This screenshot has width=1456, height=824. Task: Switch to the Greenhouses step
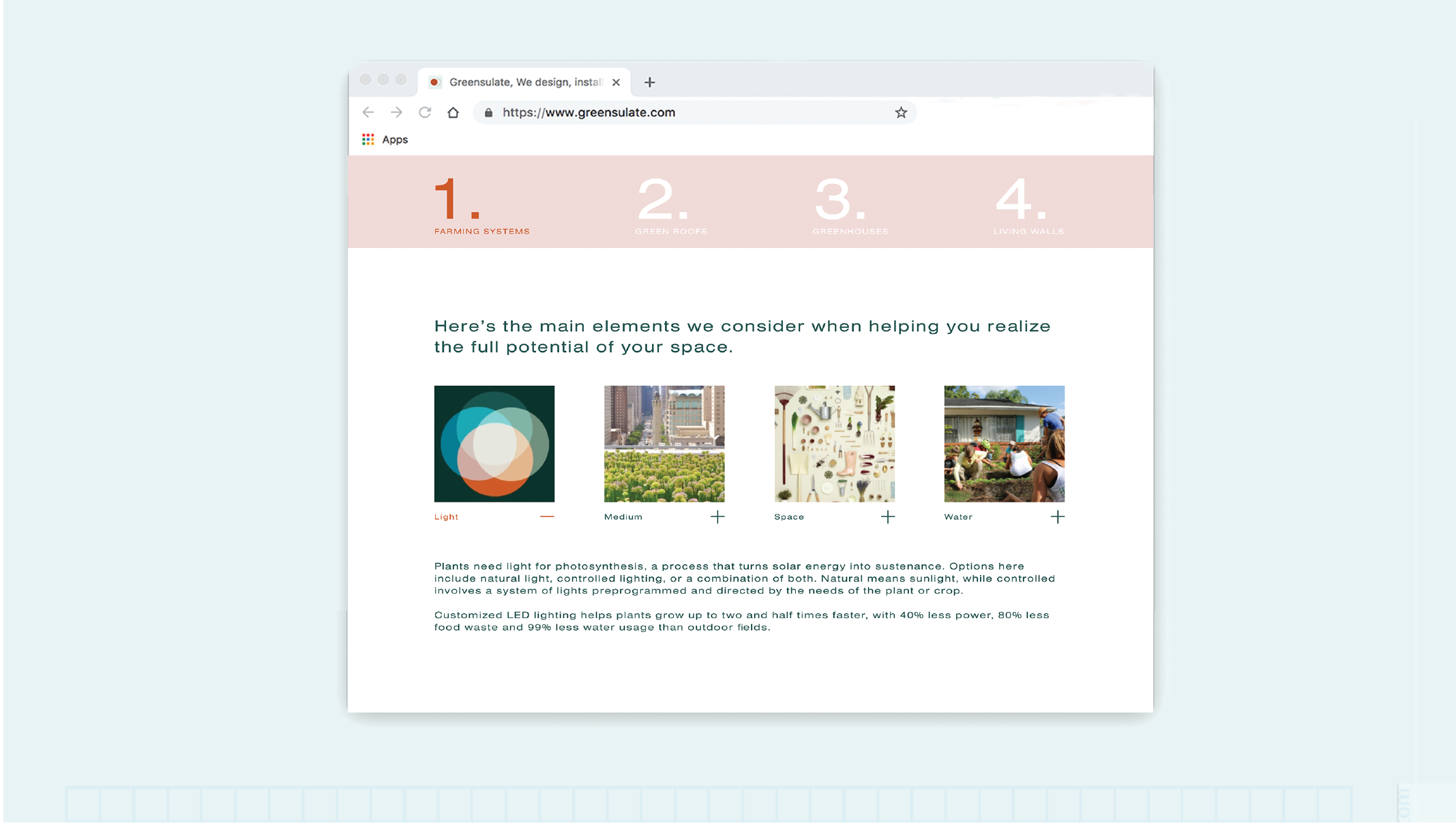click(x=850, y=204)
